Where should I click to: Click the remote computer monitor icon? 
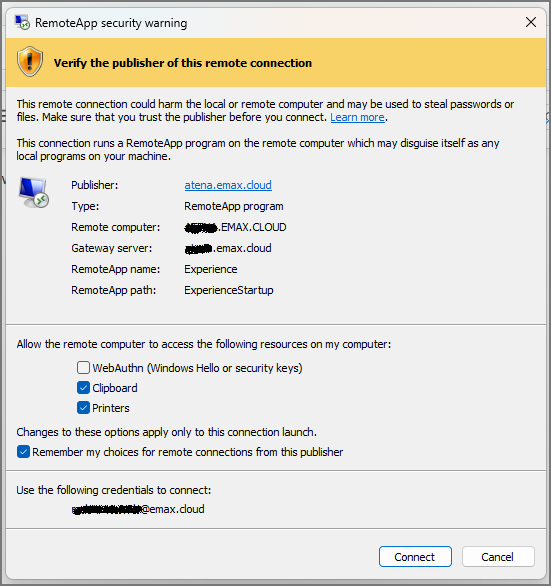tap(33, 192)
